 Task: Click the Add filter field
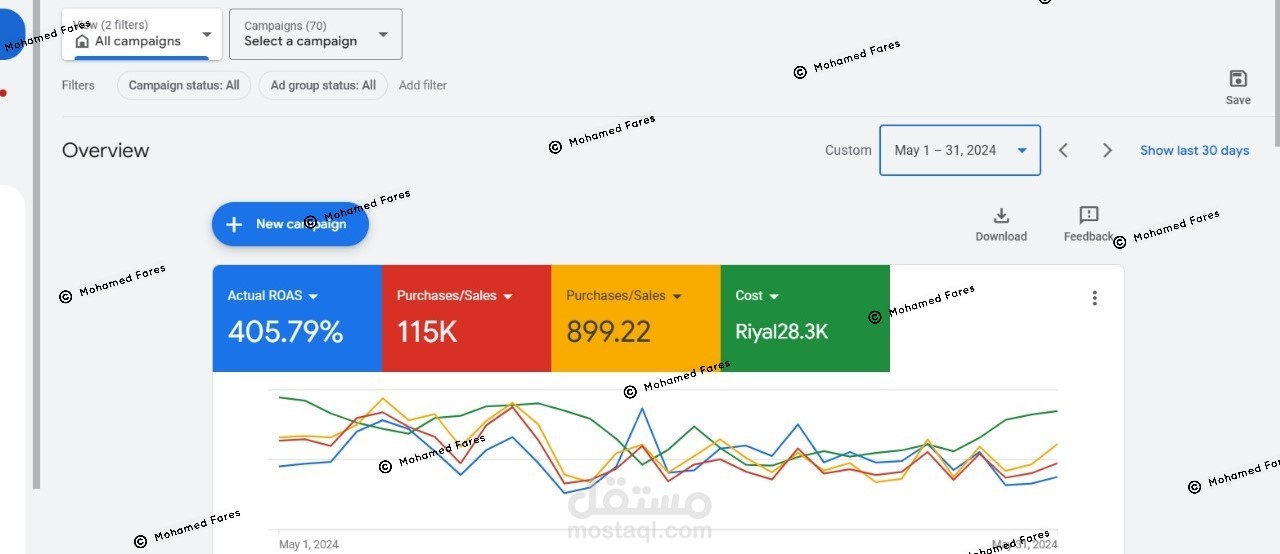(423, 85)
